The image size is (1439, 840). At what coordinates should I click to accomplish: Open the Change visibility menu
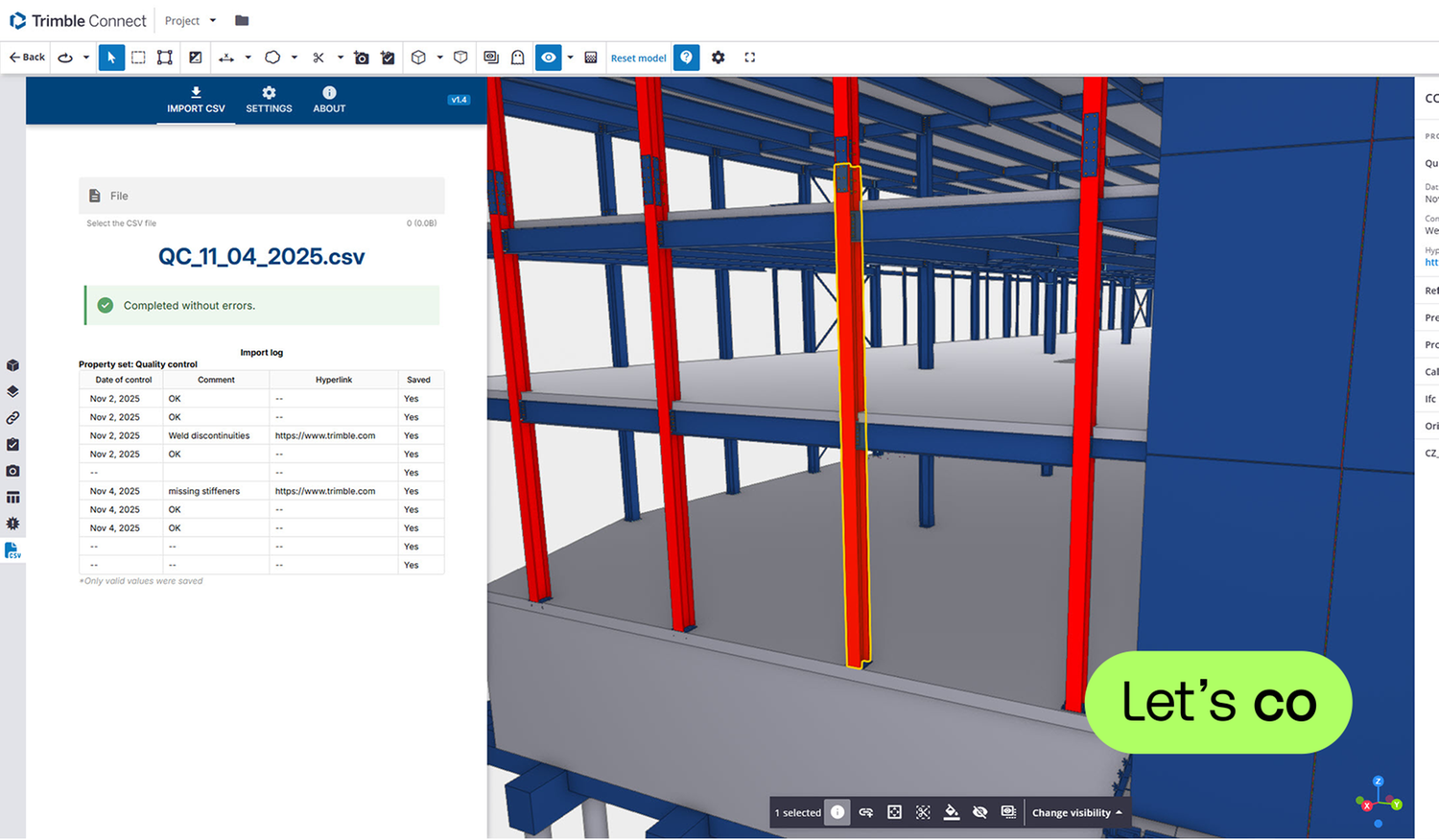point(1076,812)
